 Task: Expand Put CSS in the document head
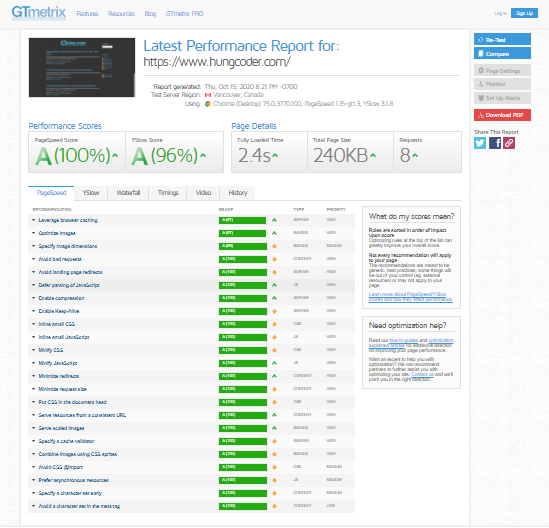(192, 402)
